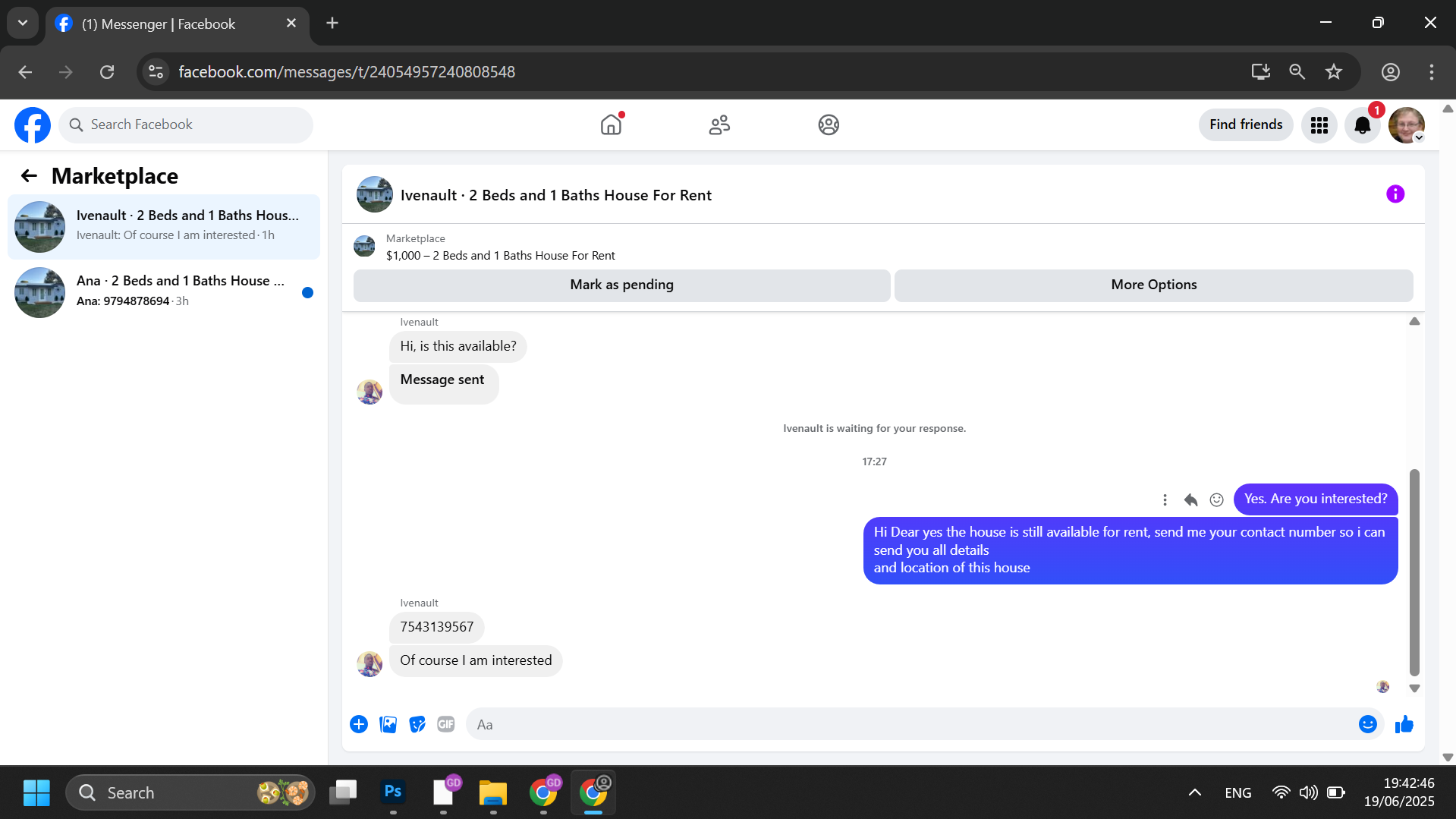Reply to the 'Yes. Are you interested?' message
Viewport: 1456px width, 819px height.
(x=1190, y=499)
